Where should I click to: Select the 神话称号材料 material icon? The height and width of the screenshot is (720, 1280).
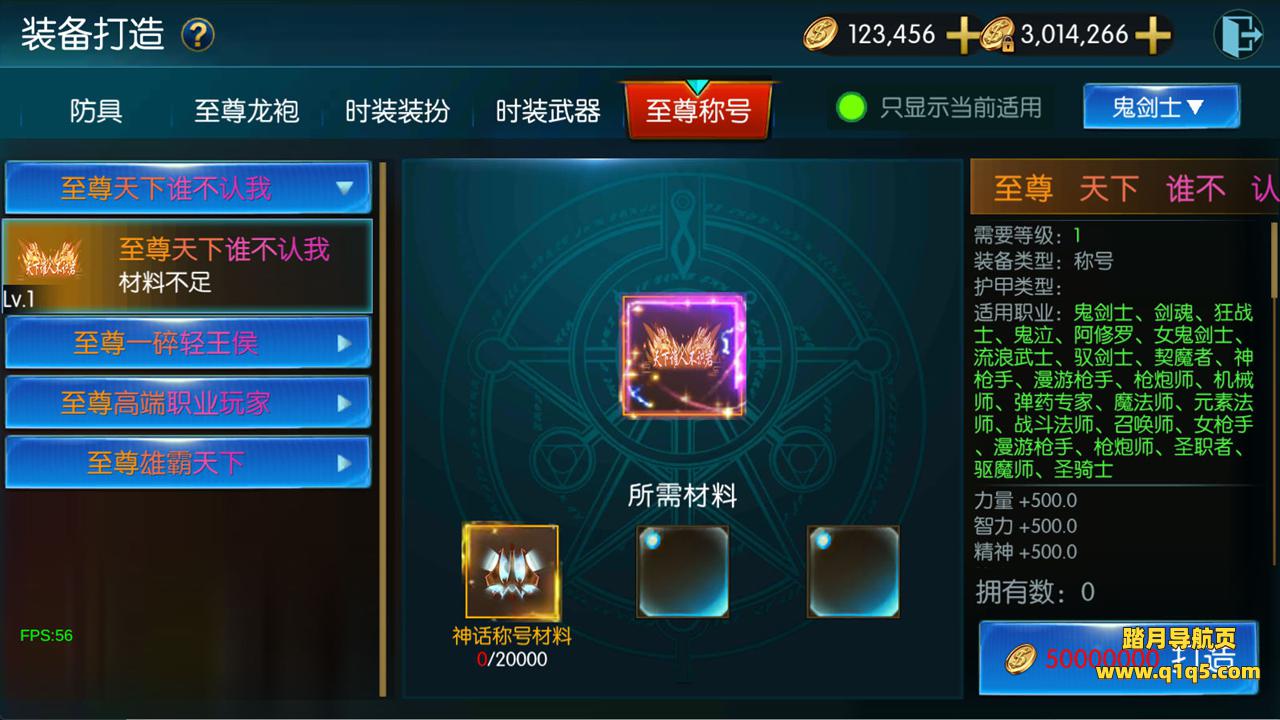point(511,573)
